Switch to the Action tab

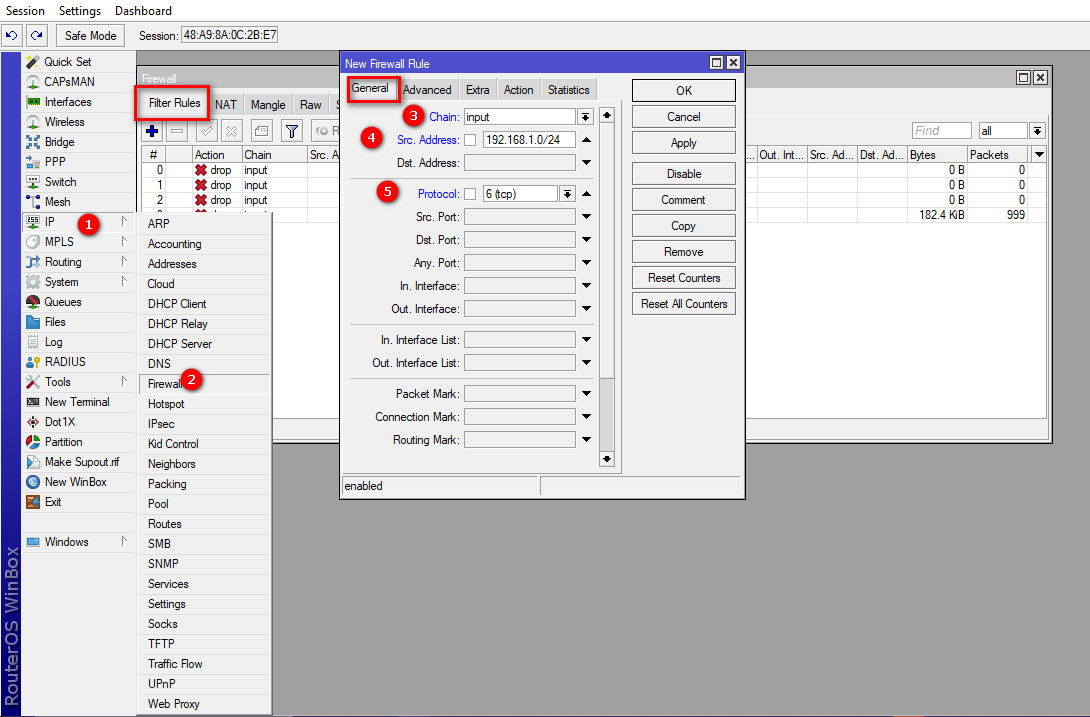(518, 90)
